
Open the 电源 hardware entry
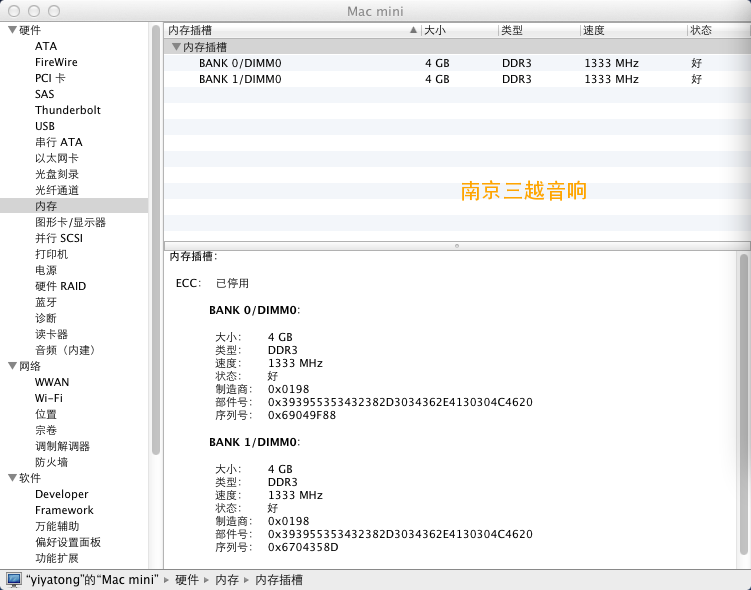[x=46, y=270]
